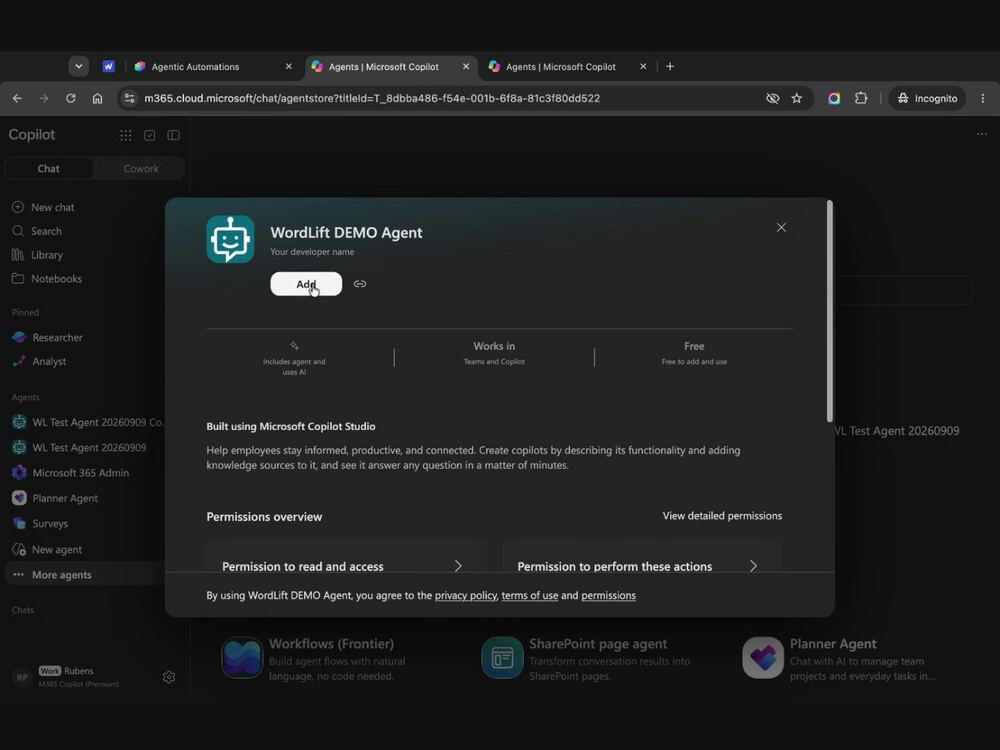Reload the current page

point(71,98)
